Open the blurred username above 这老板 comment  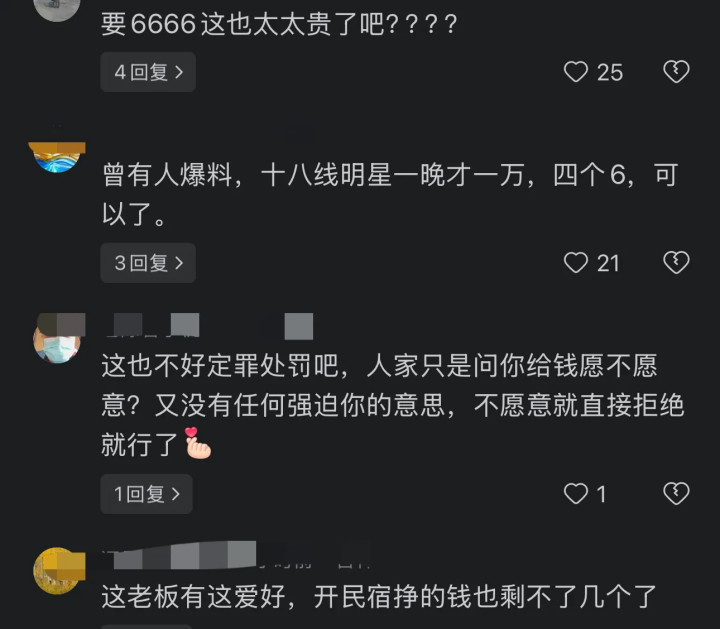click(x=236, y=556)
